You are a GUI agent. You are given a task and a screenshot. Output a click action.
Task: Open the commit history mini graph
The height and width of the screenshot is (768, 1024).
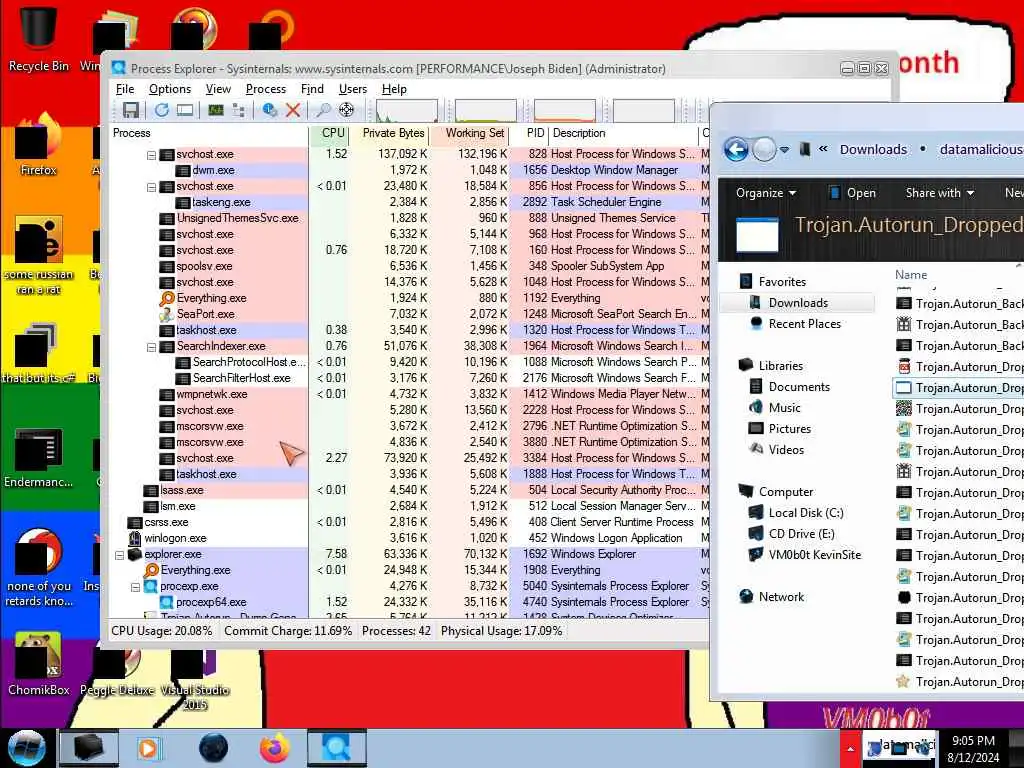coord(485,110)
